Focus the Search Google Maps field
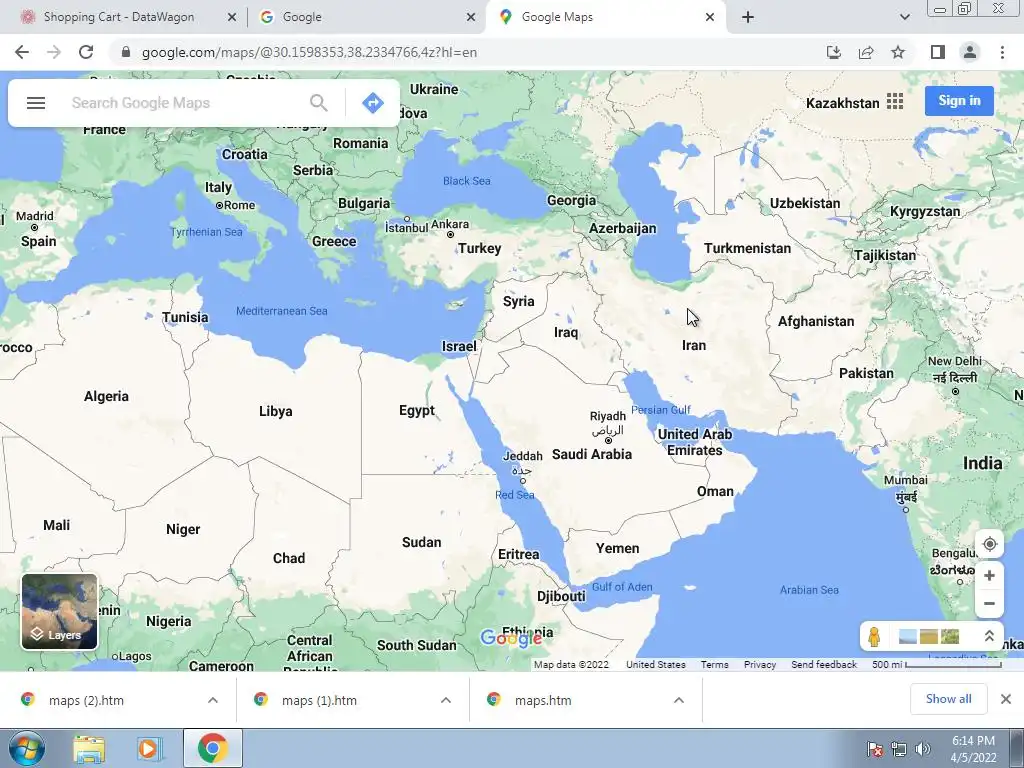Viewport: 1024px width, 768px height. click(183, 103)
